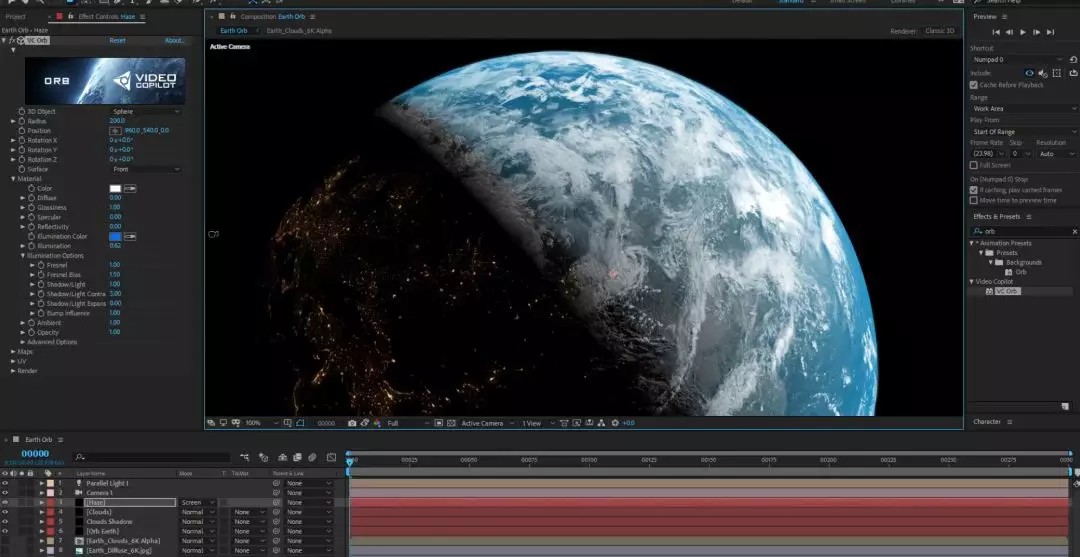Take snapshot with camera icon
1080x557 pixels.
[x=352, y=423]
